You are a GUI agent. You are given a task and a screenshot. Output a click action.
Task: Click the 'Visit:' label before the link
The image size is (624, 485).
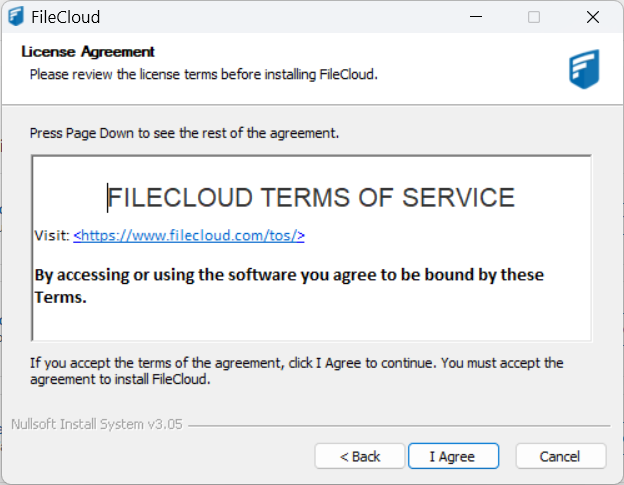point(52,235)
